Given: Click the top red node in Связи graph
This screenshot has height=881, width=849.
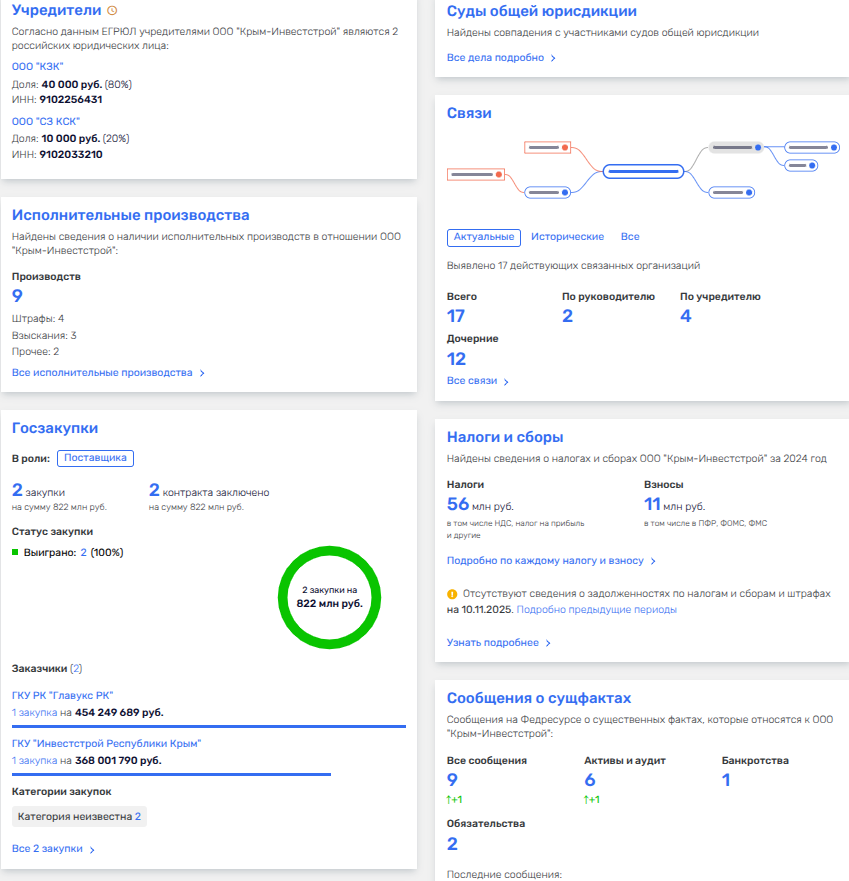Looking at the screenshot, I should click(547, 147).
